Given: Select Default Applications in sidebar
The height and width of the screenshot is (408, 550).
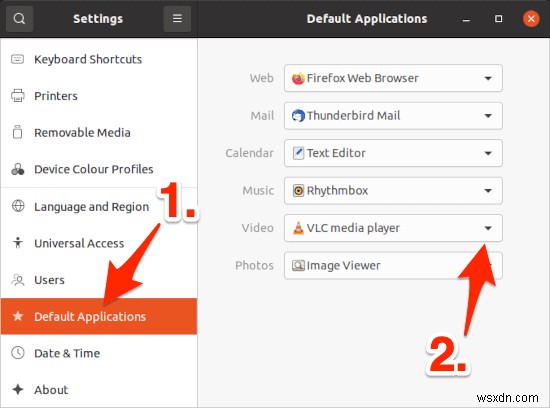Looking at the screenshot, I should click(x=99, y=316).
